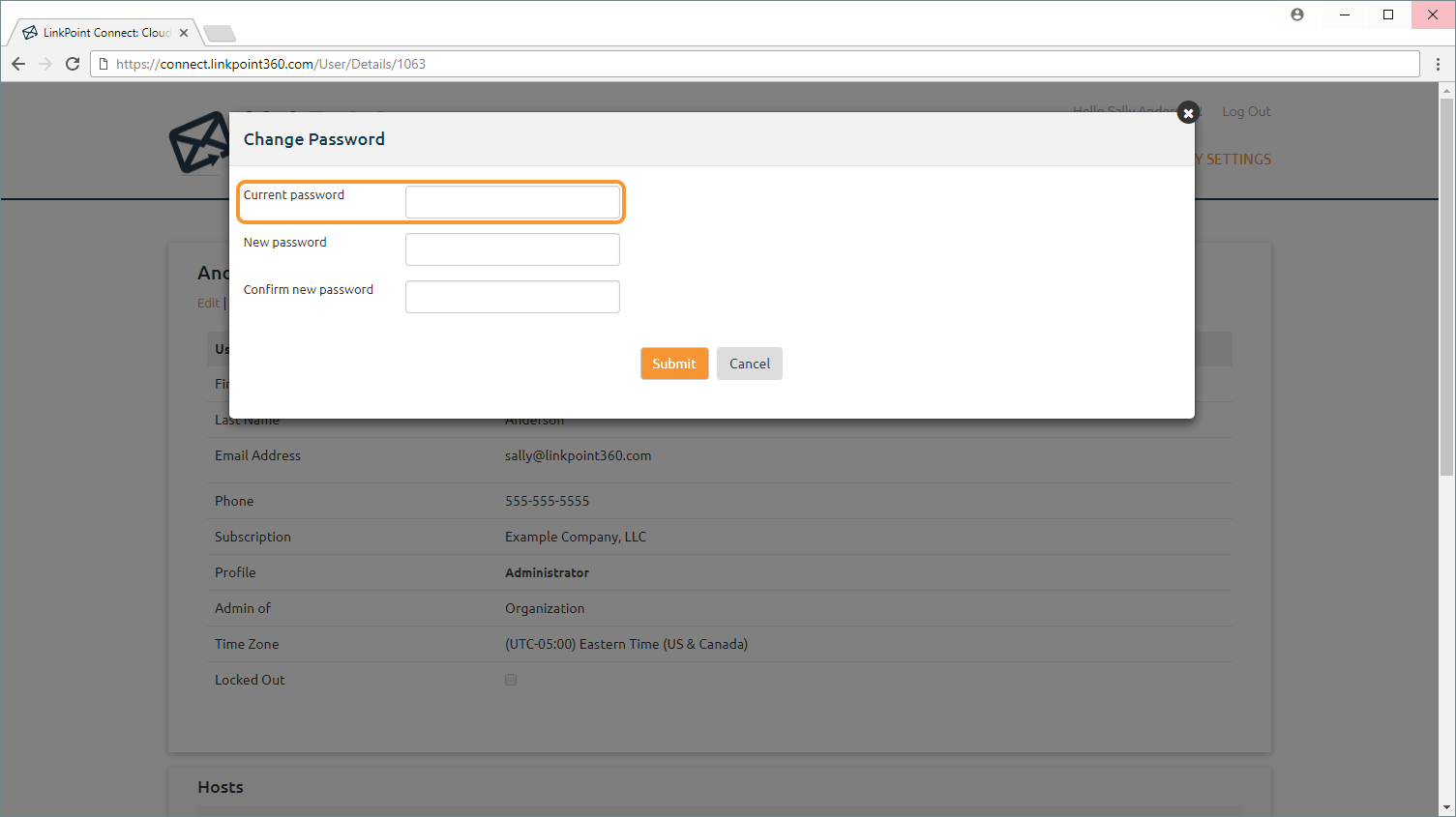The width and height of the screenshot is (1456, 817).
Task: Toggle the Locked Out checkbox
Action: point(511,680)
